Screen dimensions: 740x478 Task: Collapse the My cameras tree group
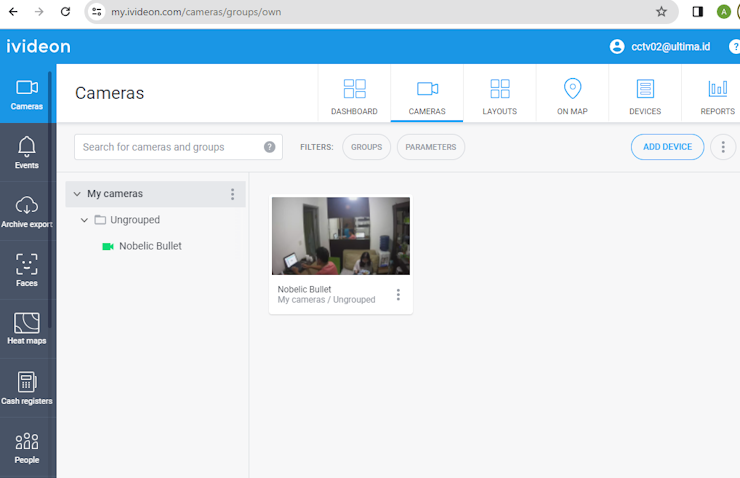(77, 194)
